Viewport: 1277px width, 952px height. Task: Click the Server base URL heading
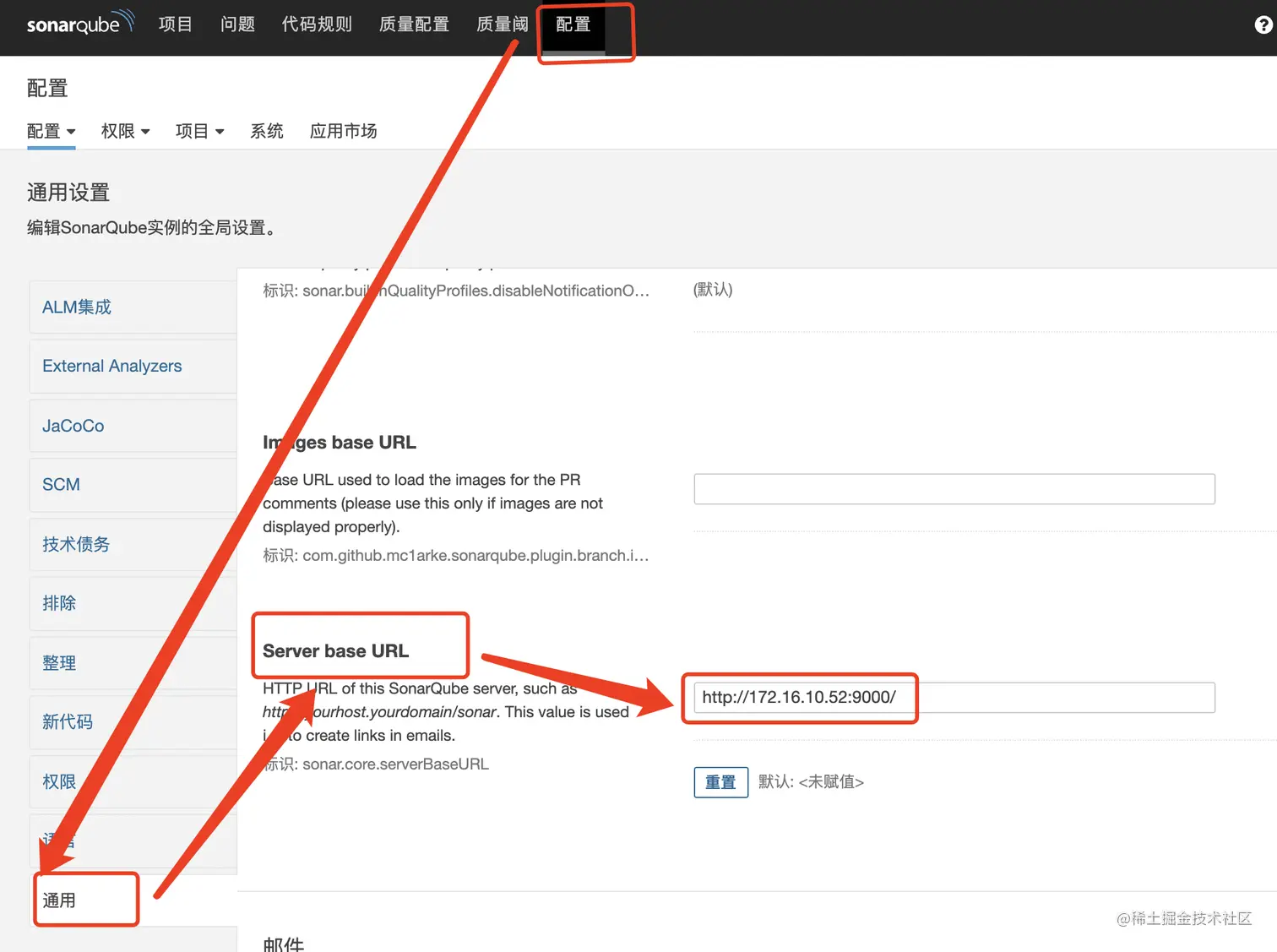tap(335, 651)
